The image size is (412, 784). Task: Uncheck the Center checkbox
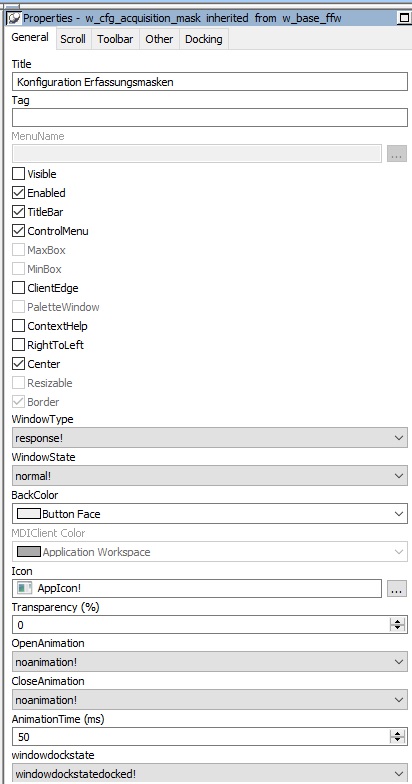pos(18,364)
